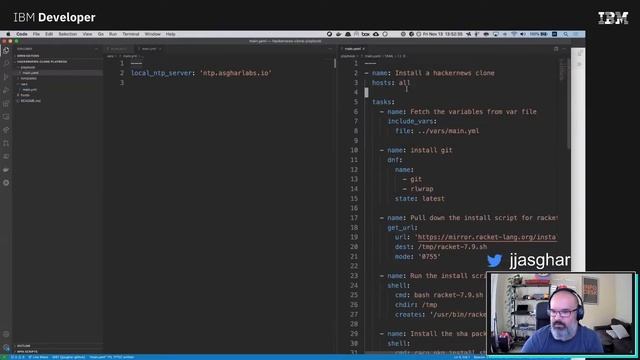Open the Code menu
The width and height of the screenshot is (640, 360).
click(22, 34)
